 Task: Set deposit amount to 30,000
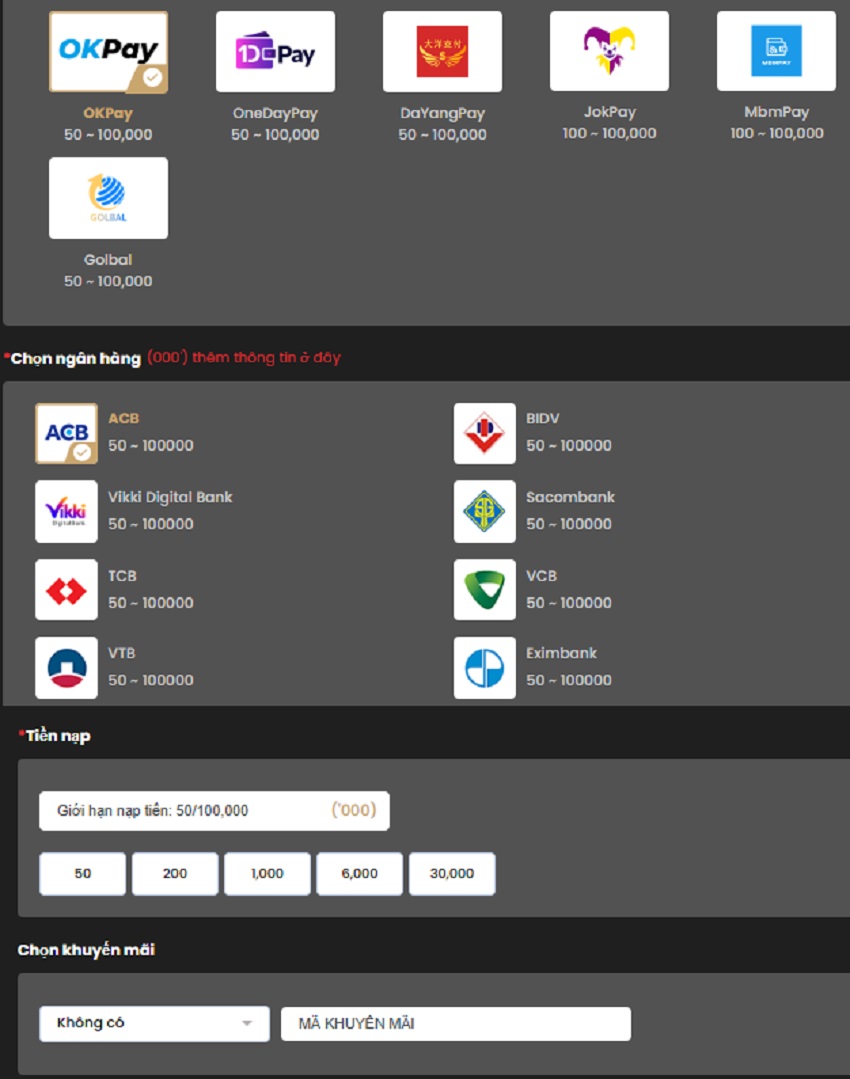pyautogui.click(x=451, y=873)
